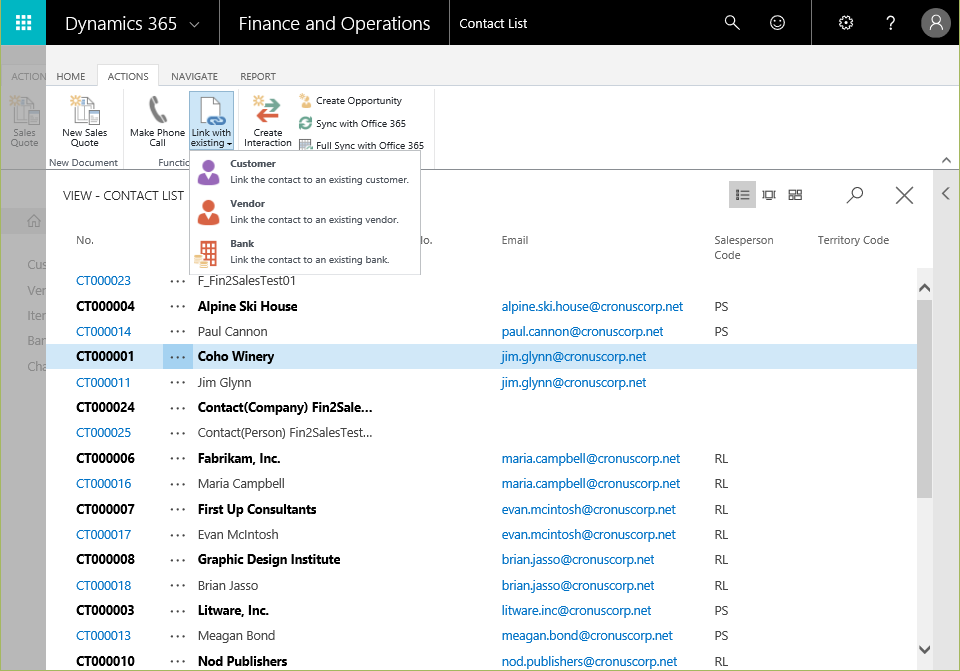Click the home icon in the dimmed sidebar
This screenshot has height=671, width=960.
coord(34,220)
